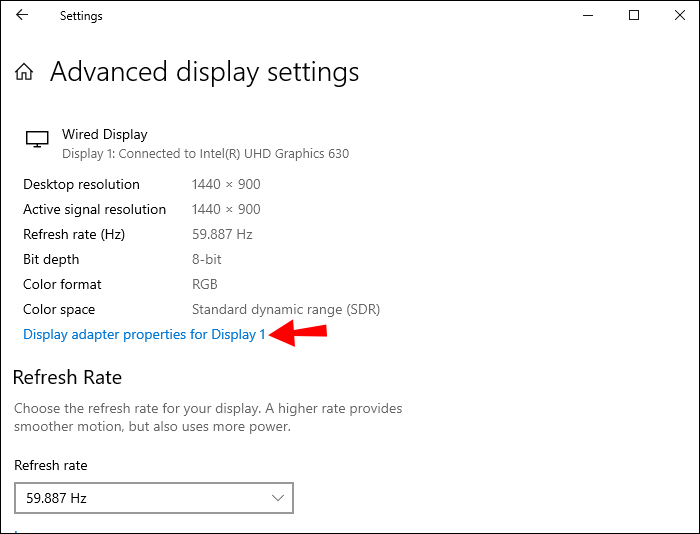Go to Settings home via the house icon
Viewport: 700px width, 534px height.
[x=24, y=72]
